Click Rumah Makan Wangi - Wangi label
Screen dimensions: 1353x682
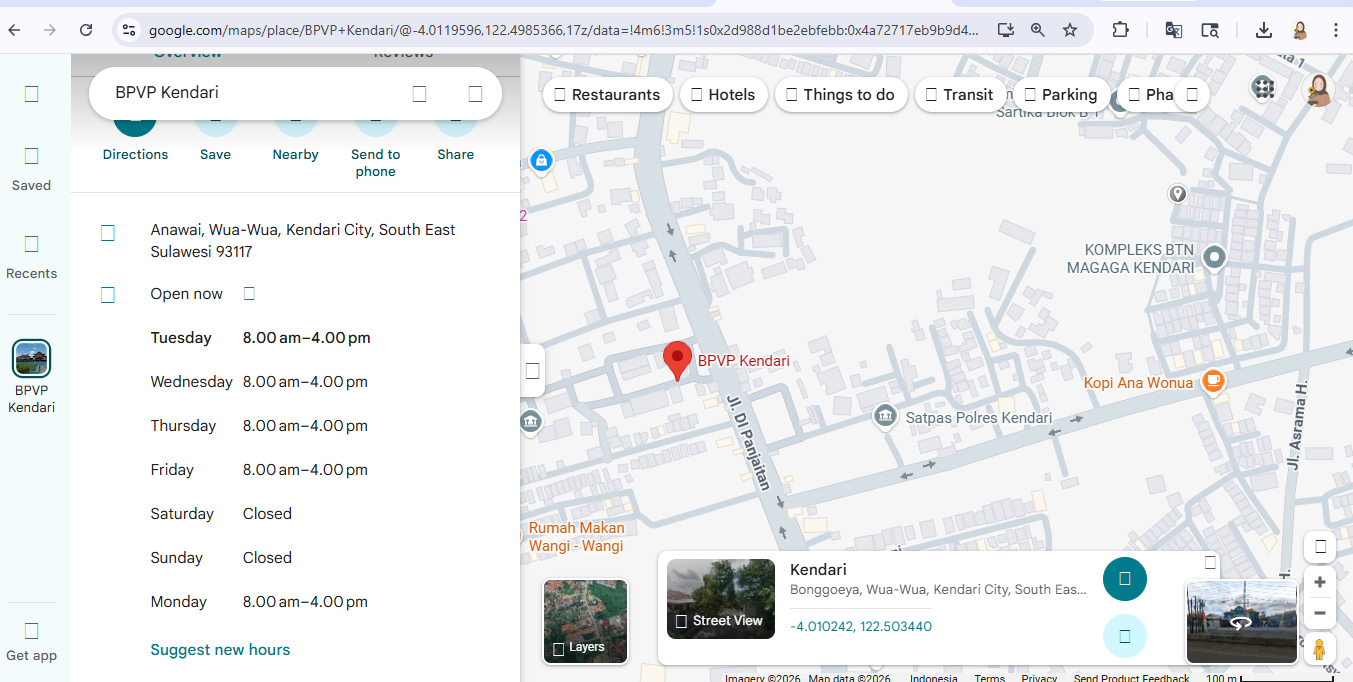coord(576,537)
